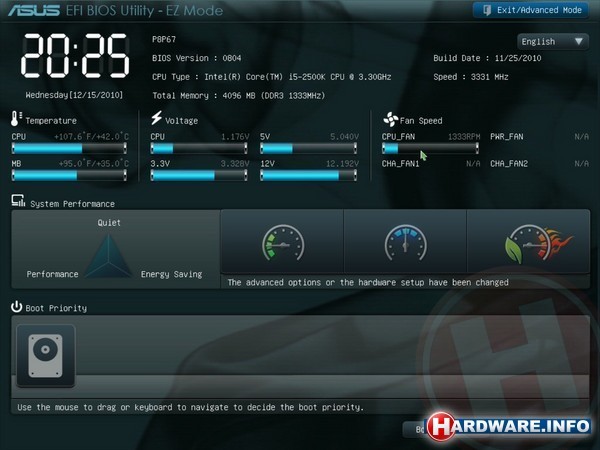The image size is (600, 450).
Task: Click the CHA_FAN1 label
Action: coord(400,164)
